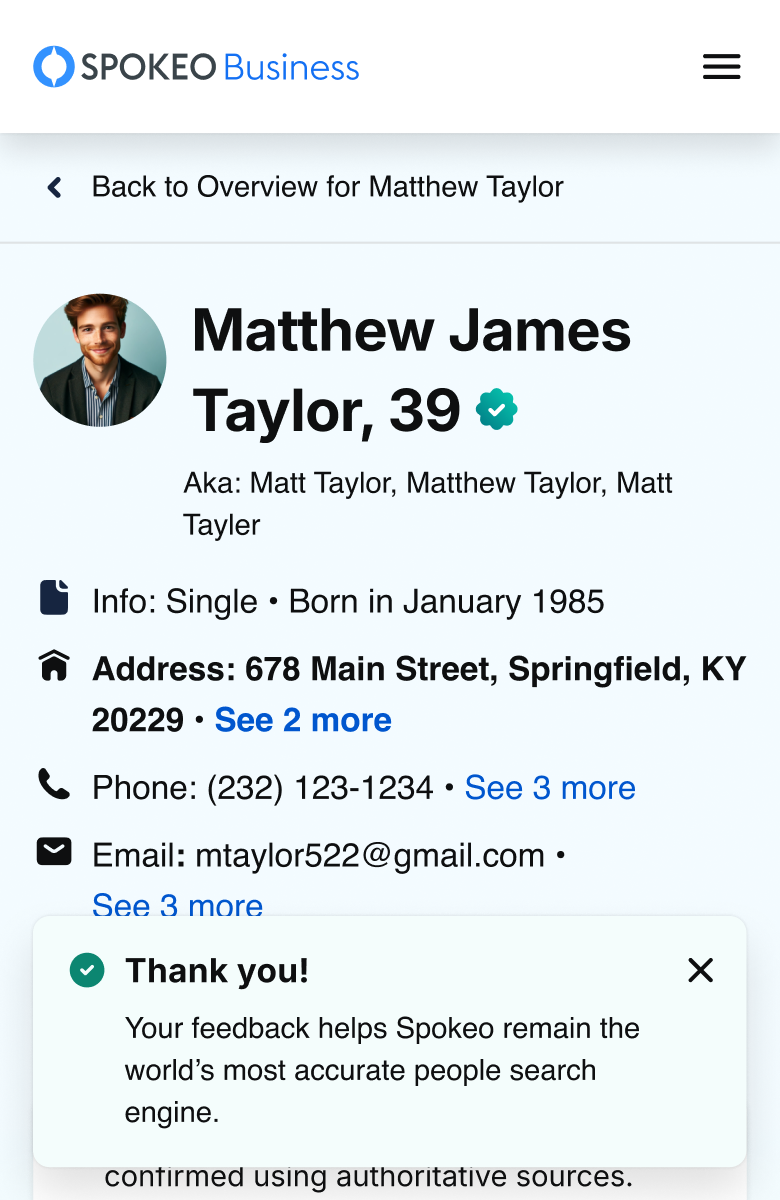Click the green checkmark success icon

coord(87,969)
